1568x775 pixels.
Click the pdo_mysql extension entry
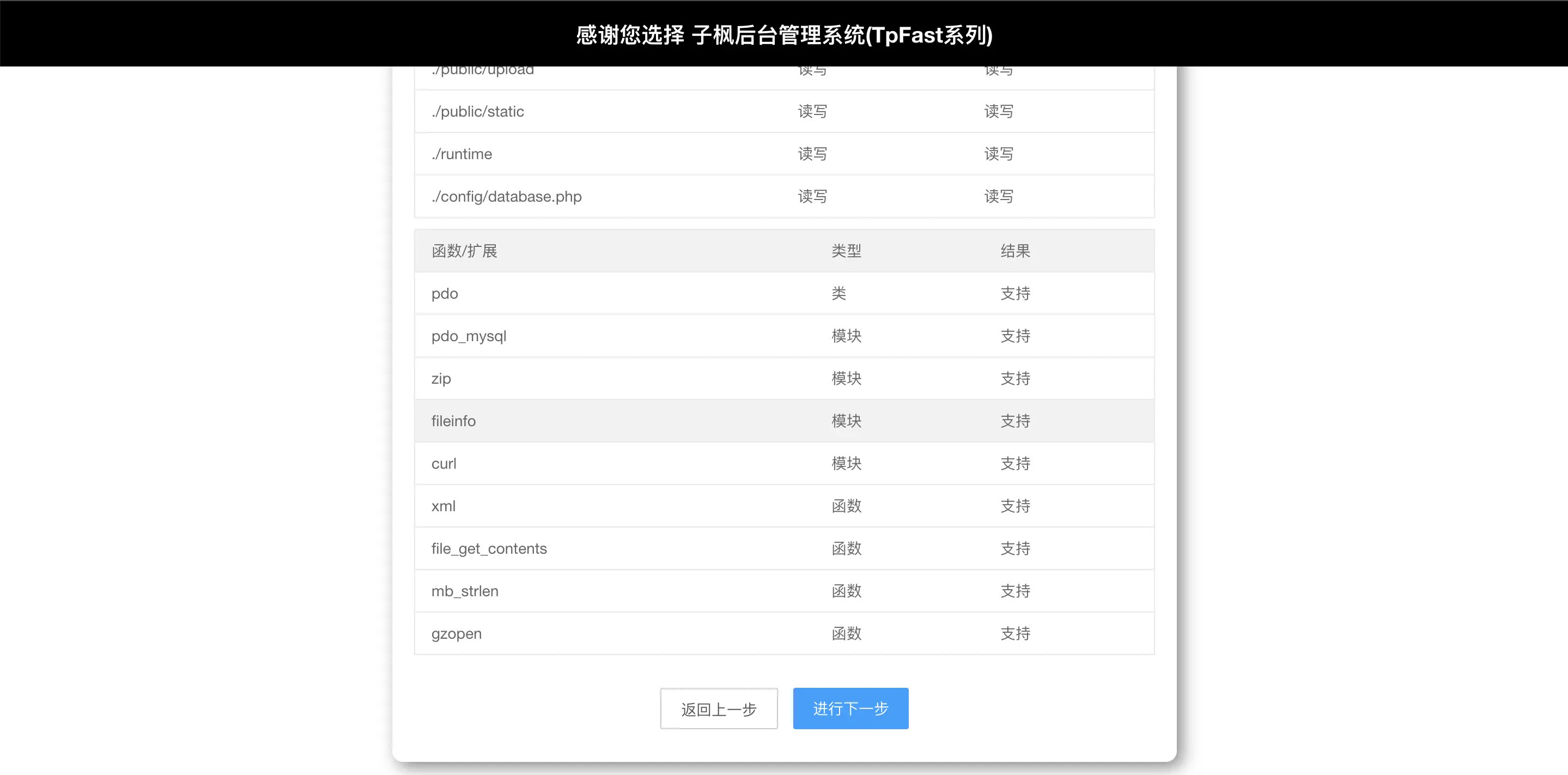(x=469, y=336)
